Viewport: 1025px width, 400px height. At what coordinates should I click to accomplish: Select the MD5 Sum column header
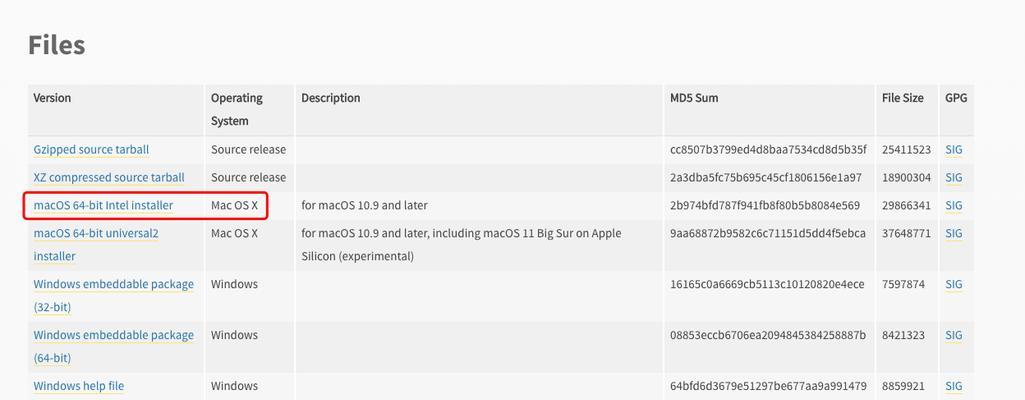coord(694,98)
